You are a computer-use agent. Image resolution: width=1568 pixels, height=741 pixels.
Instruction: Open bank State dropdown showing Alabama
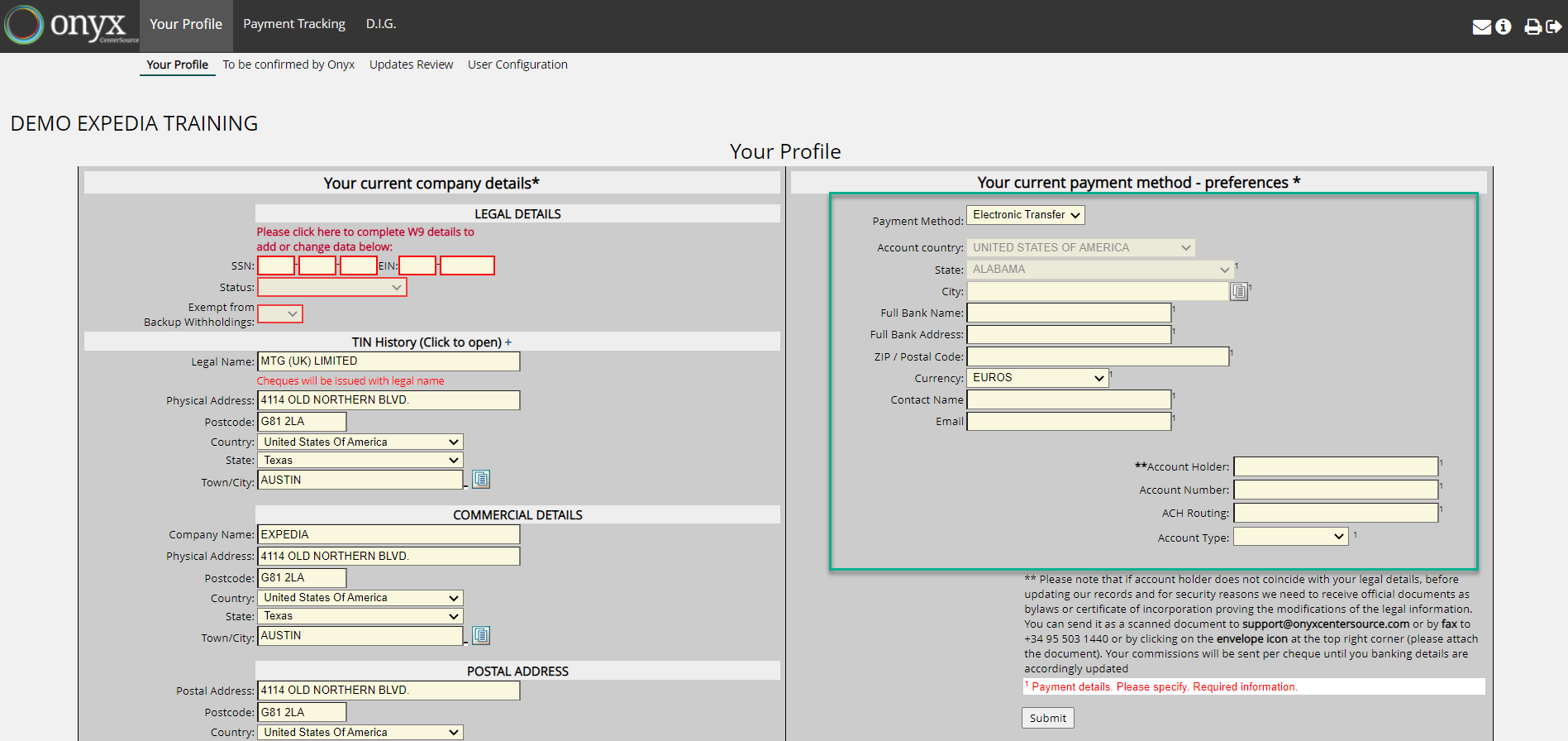tap(1100, 269)
